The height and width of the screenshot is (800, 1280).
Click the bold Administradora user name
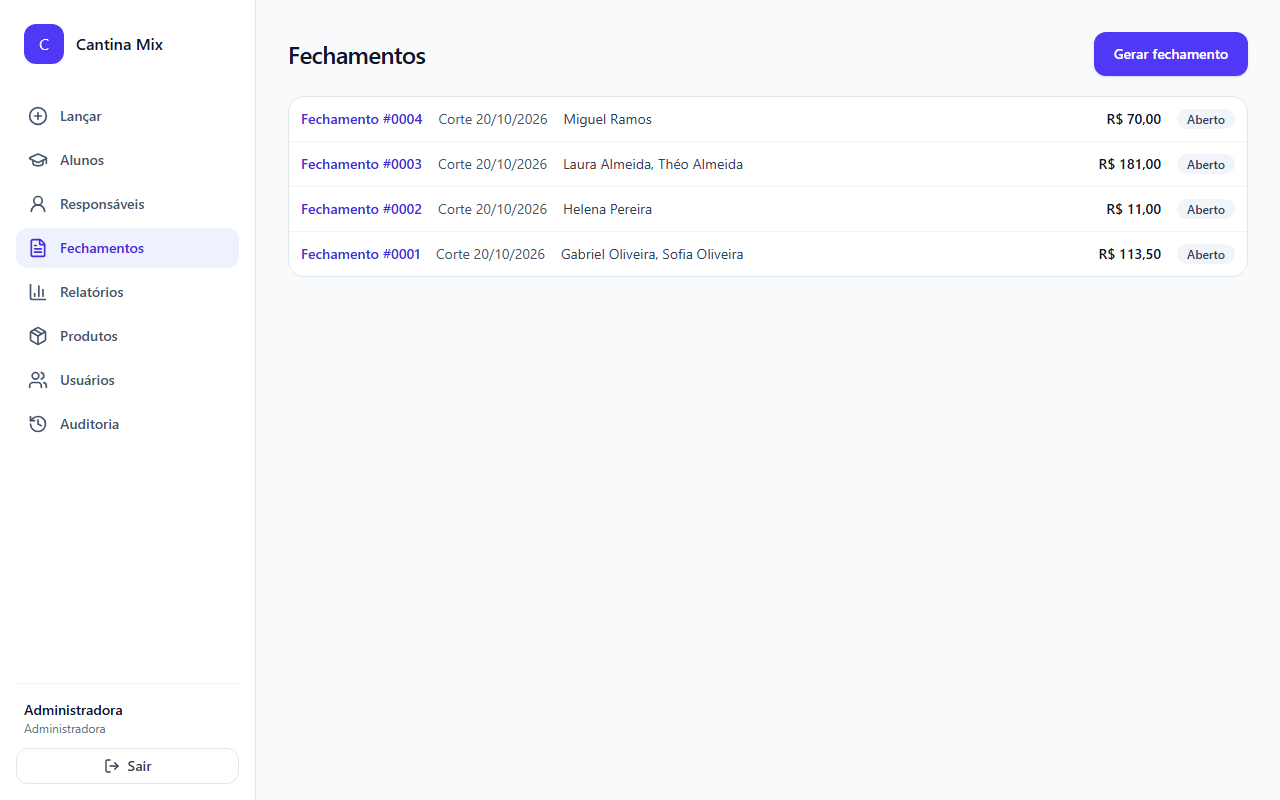click(x=73, y=710)
